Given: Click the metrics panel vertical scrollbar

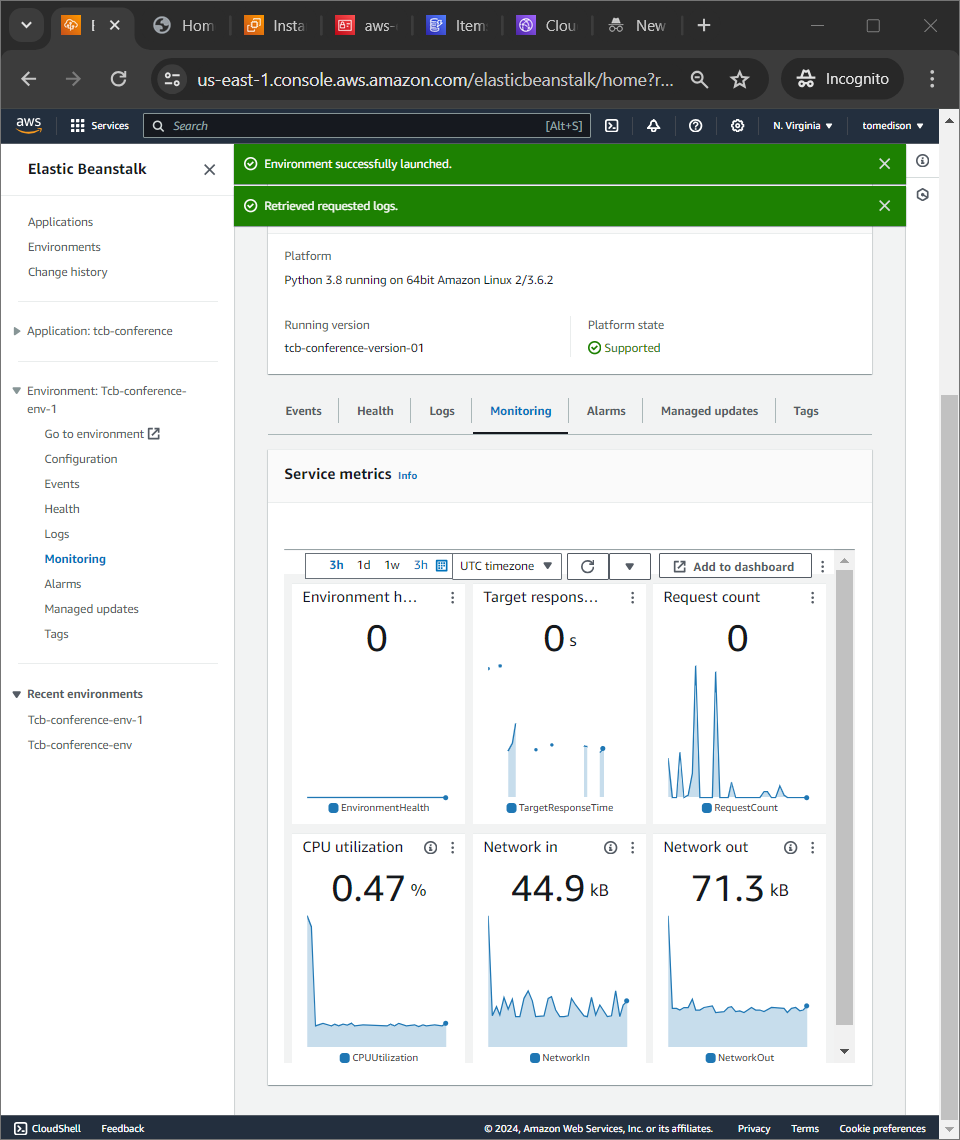Looking at the screenshot, I should pyautogui.click(x=844, y=796).
